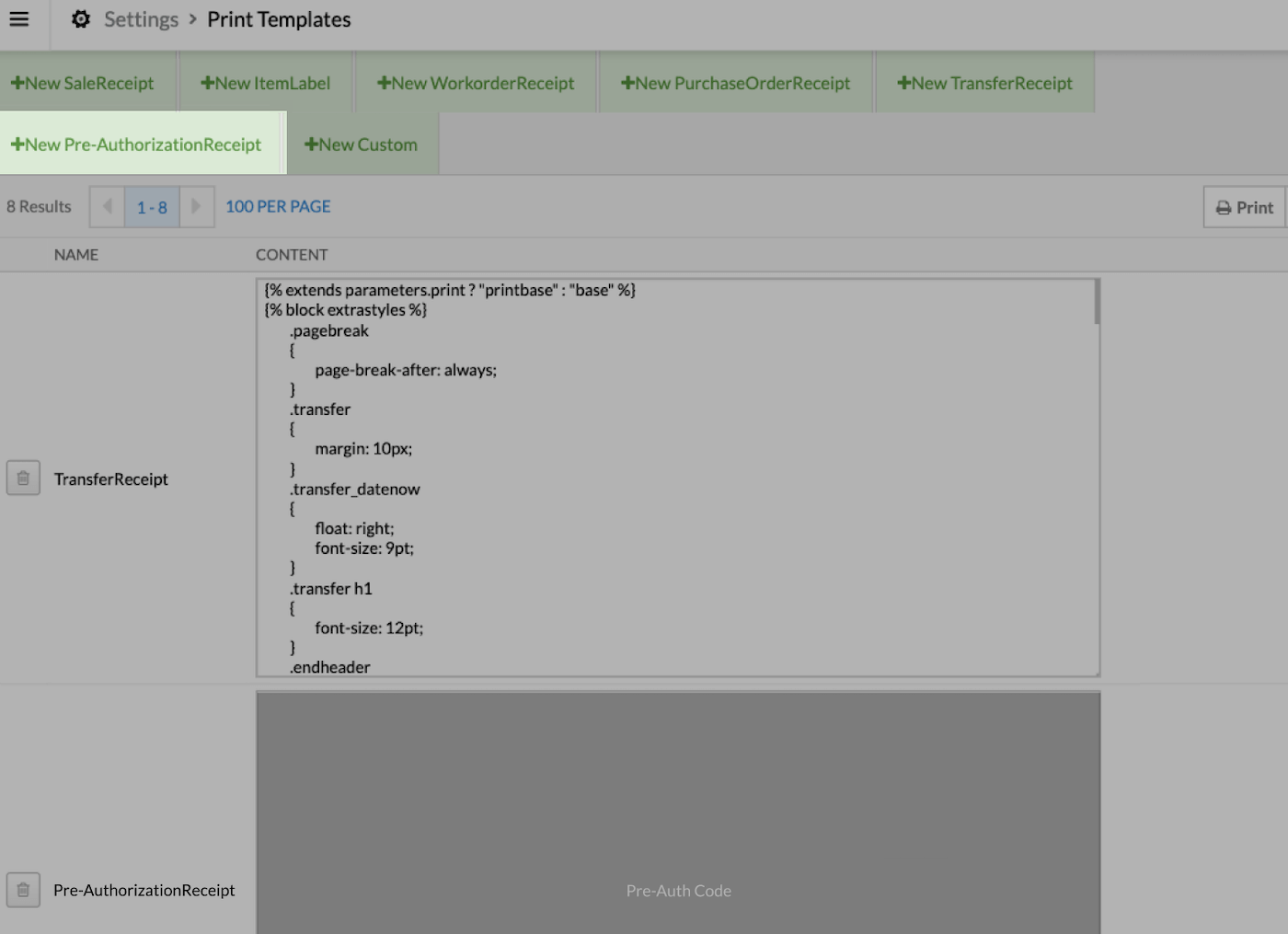
Task: Open the hamburger navigation menu
Action: 19,19
